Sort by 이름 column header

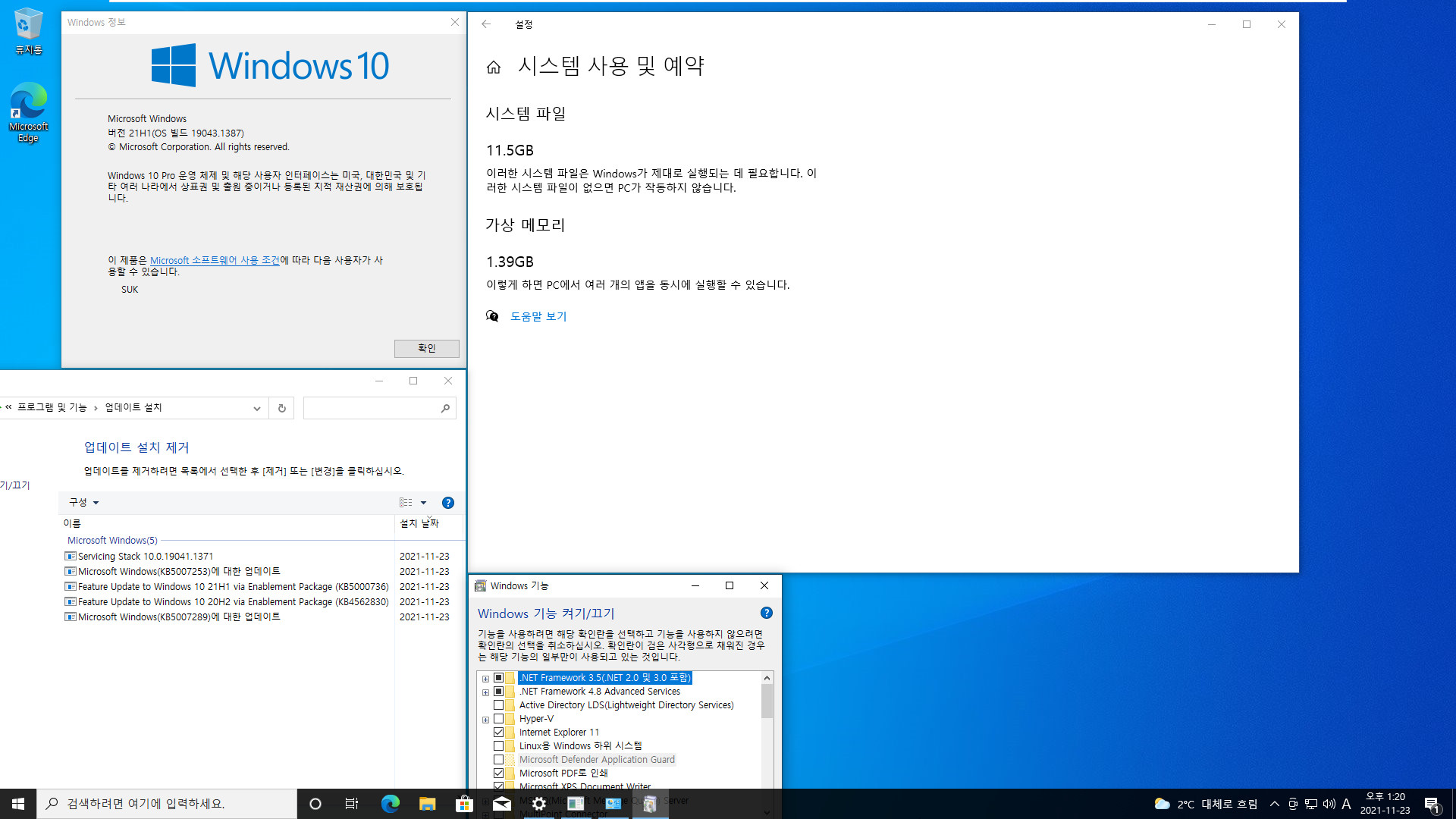click(x=227, y=523)
